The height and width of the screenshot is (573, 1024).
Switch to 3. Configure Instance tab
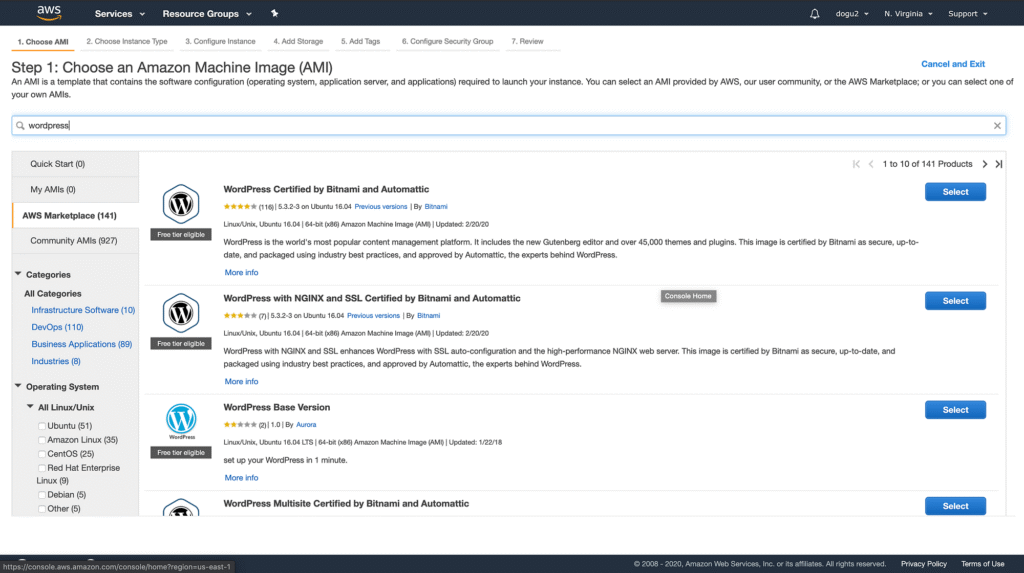(220, 41)
